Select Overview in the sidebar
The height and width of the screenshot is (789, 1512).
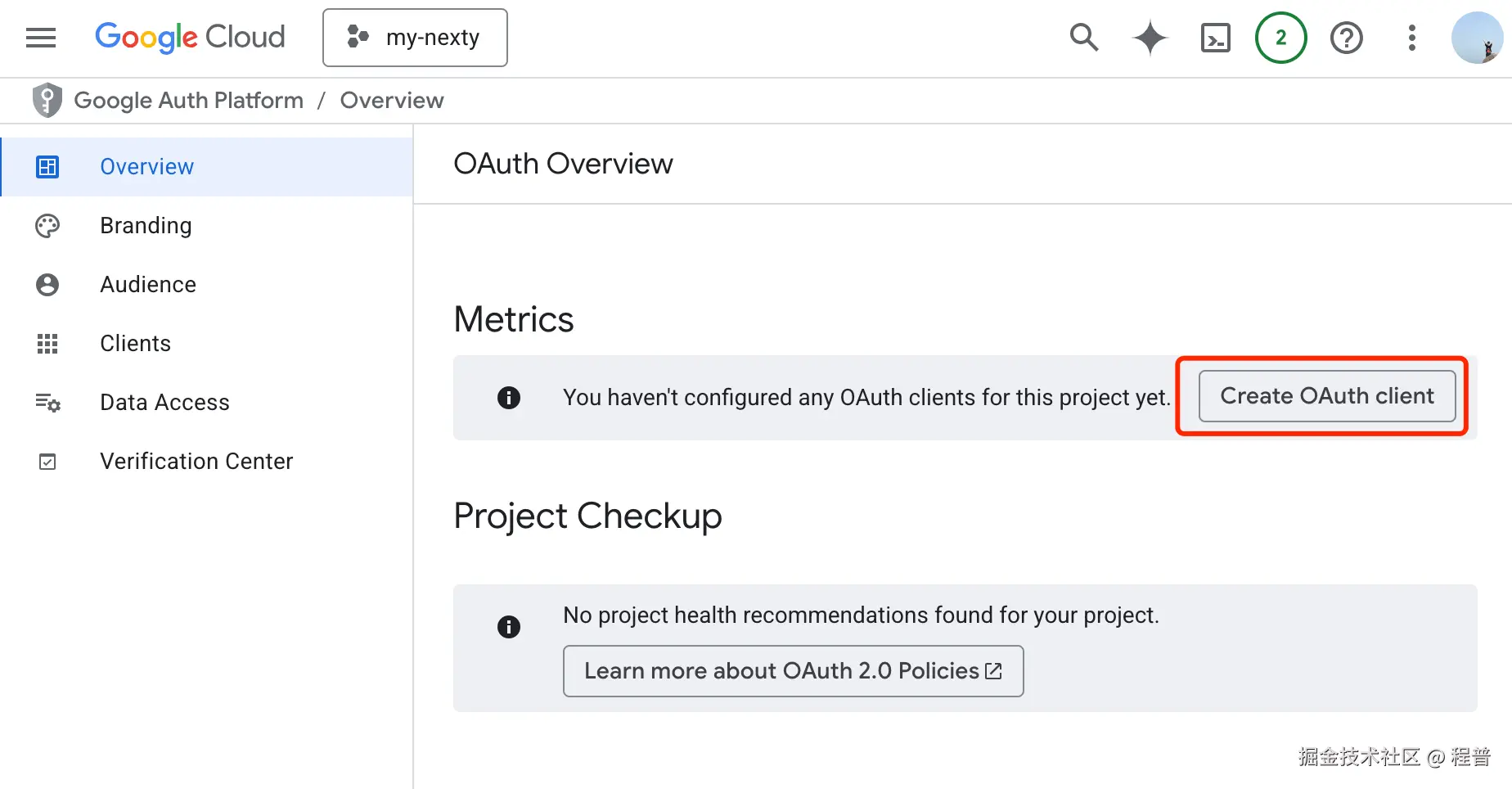[x=146, y=167]
